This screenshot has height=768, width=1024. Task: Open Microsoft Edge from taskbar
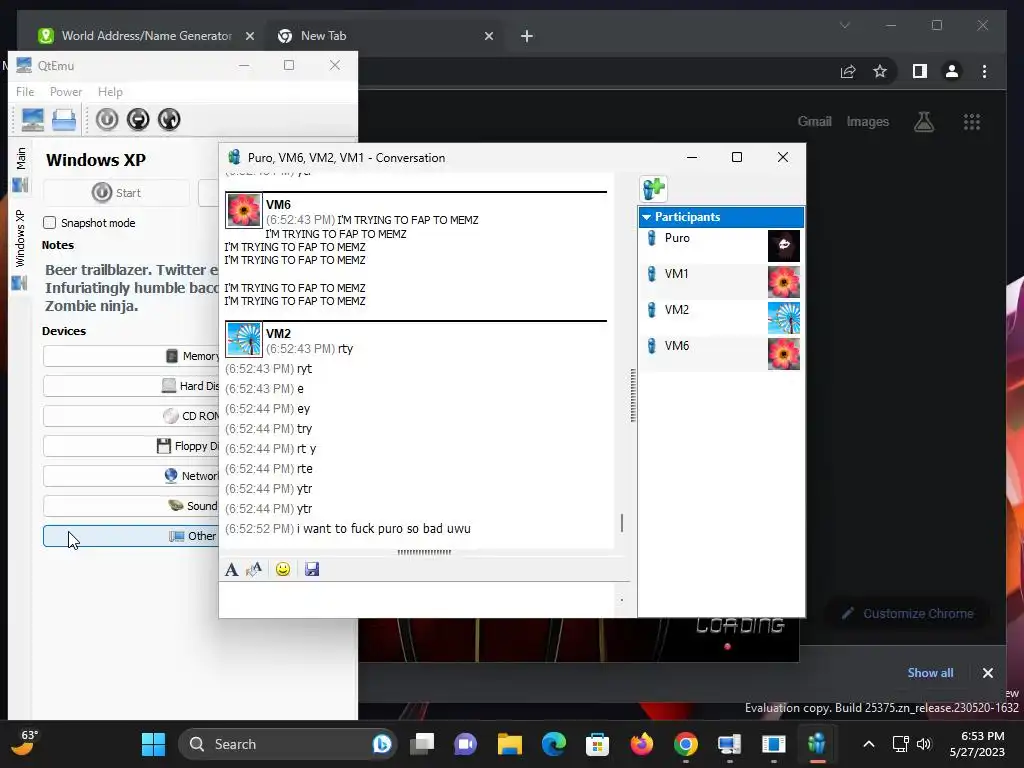[554, 744]
